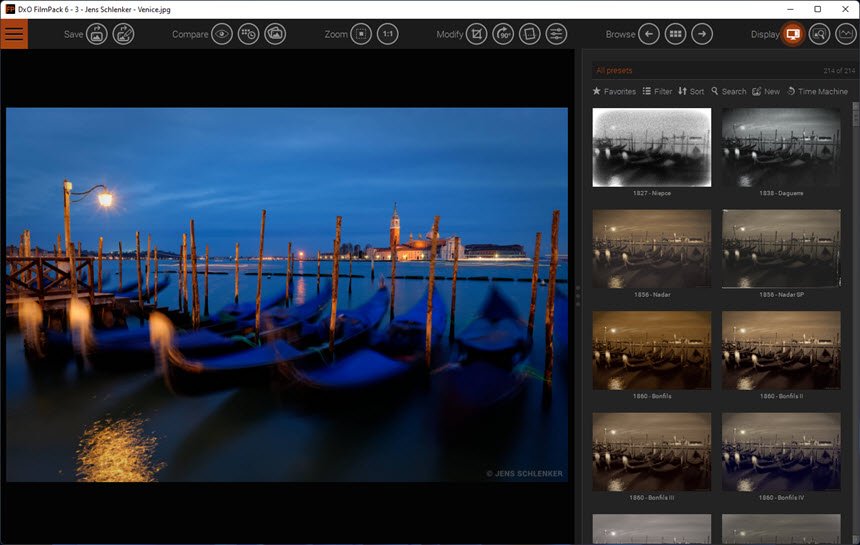Click the Save image icon
Image resolution: width=860 pixels, height=545 pixels.
click(97, 34)
